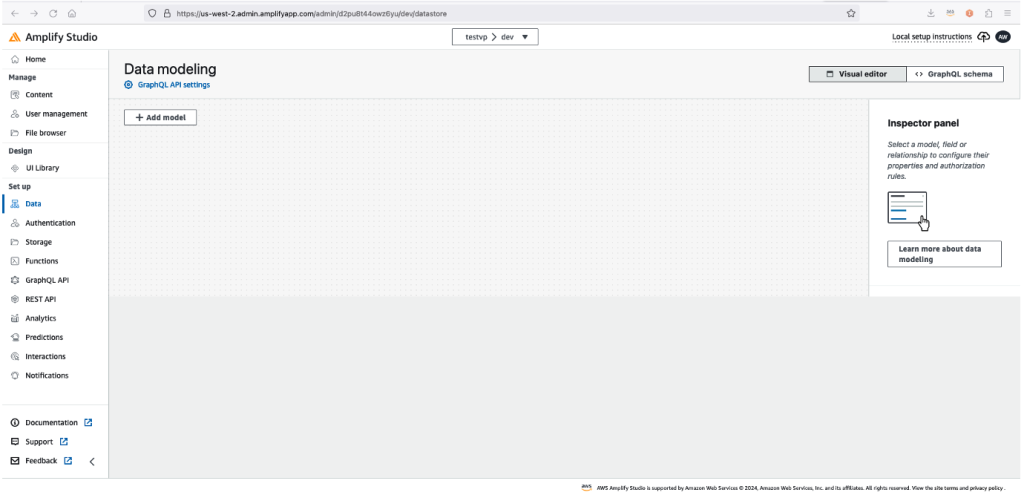
Task: Click the GraphQL API settings gear icon
Action: click(x=128, y=85)
